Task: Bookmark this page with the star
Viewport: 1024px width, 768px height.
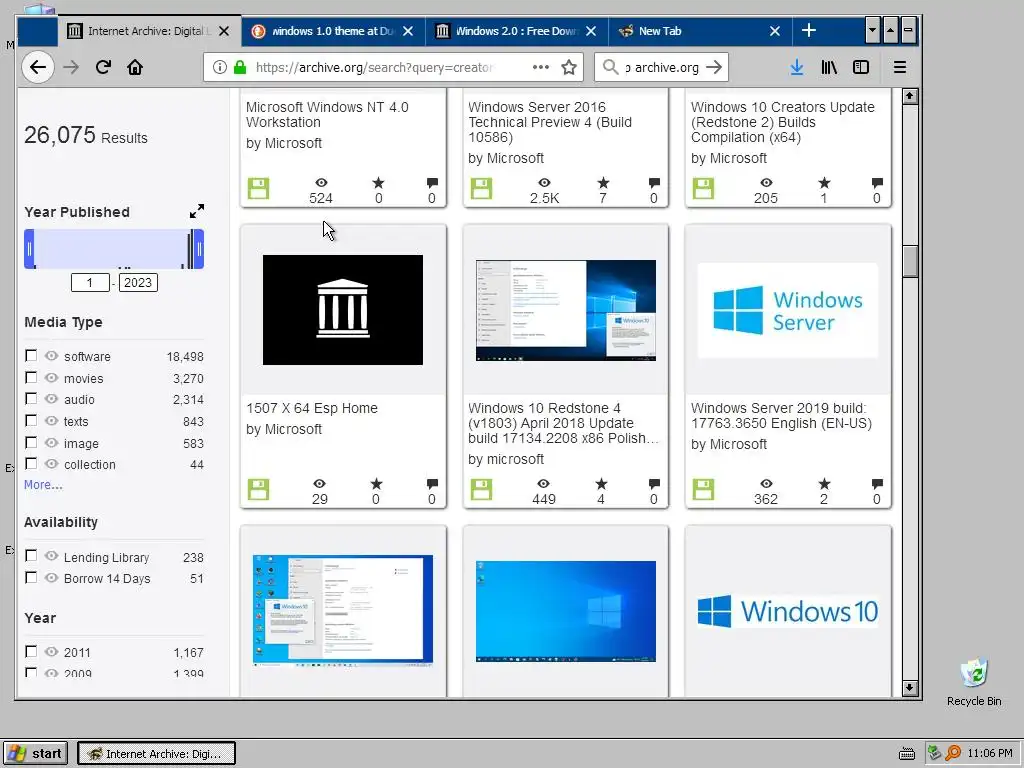Action: [x=569, y=67]
